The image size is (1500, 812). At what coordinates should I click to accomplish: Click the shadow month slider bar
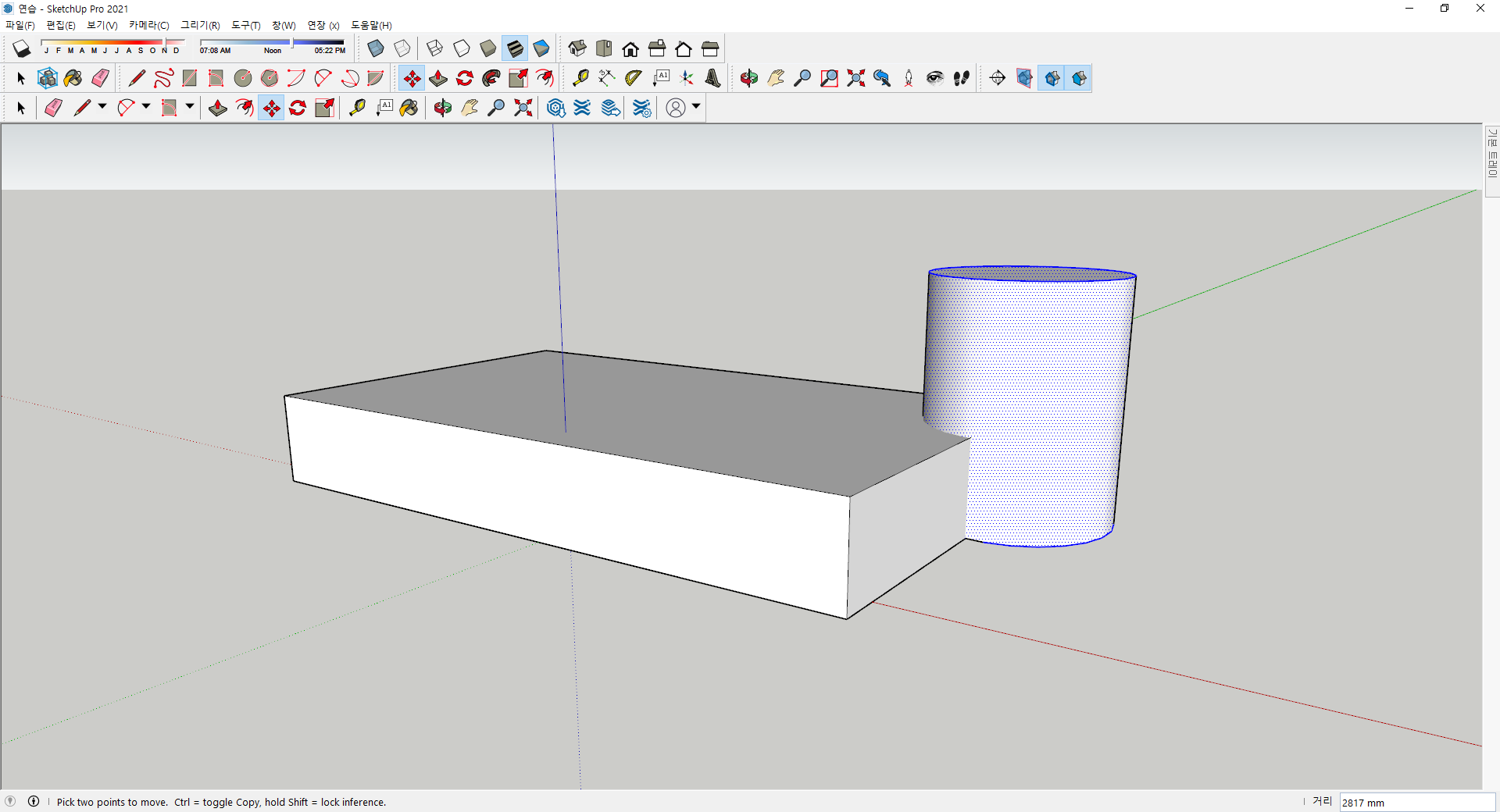pyautogui.click(x=112, y=42)
